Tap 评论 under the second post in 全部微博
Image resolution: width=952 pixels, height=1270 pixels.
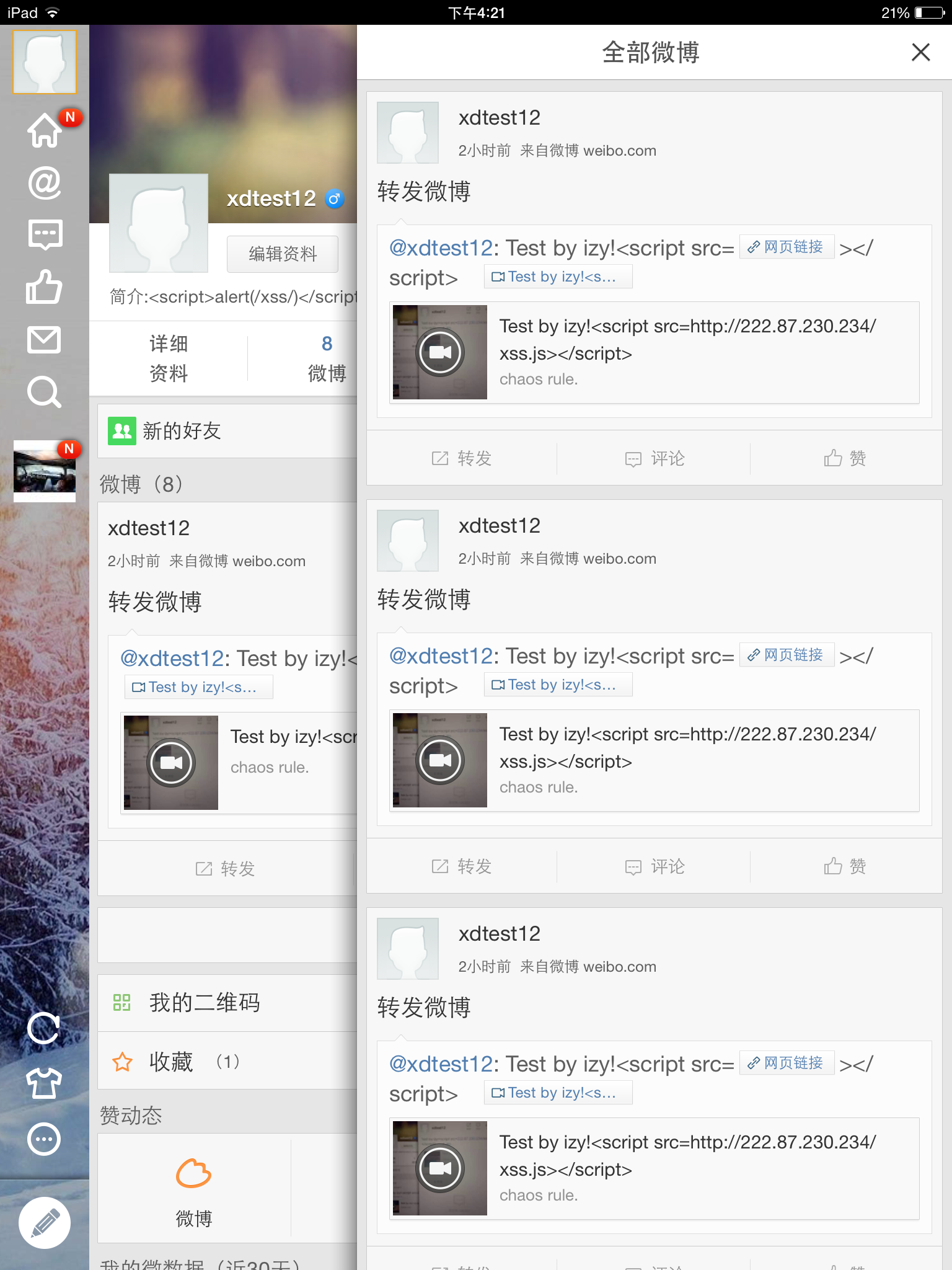click(654, 866)
